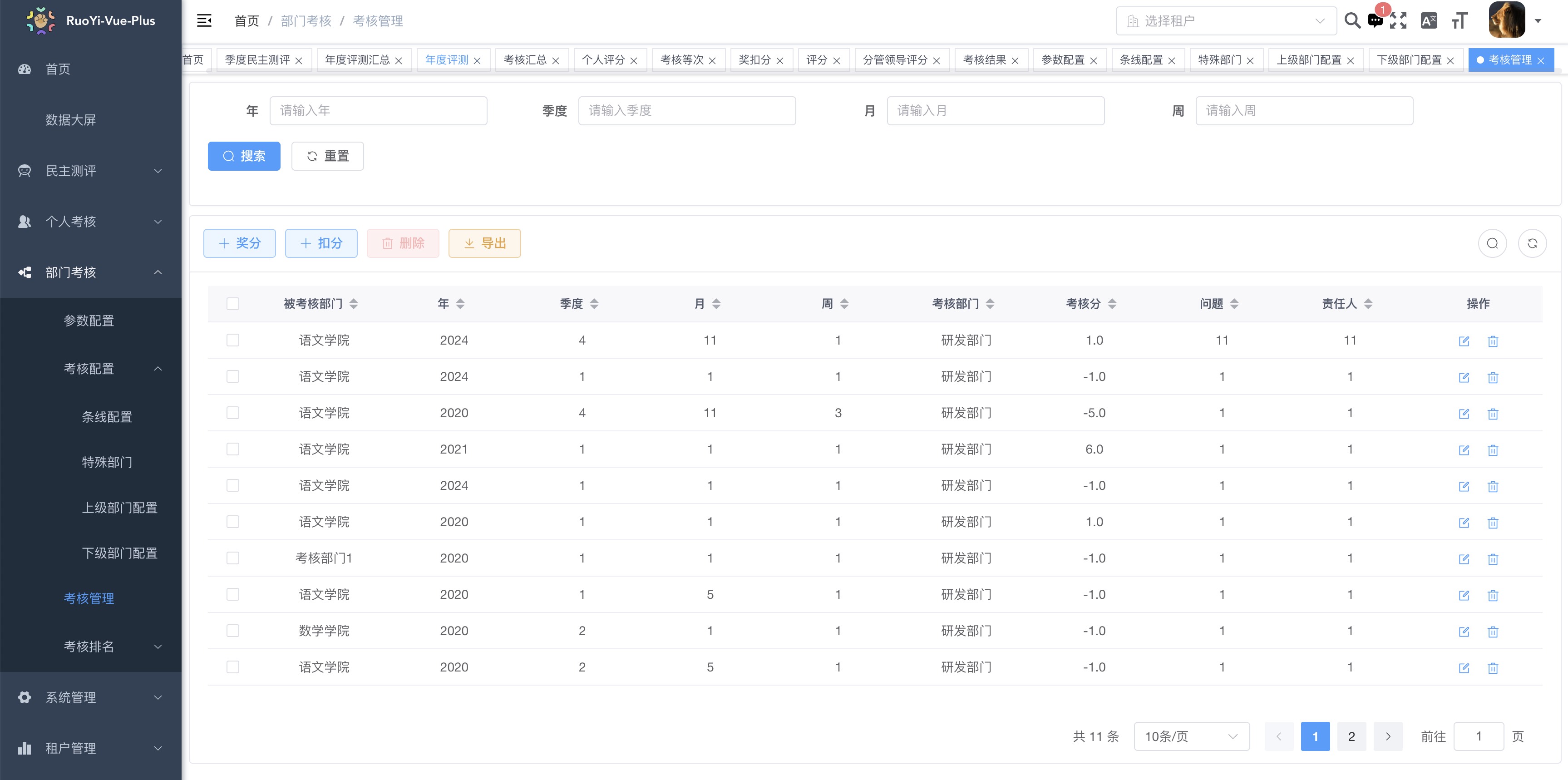Viewport: 1568px width, 780px height.
Task: Sort by 年 column arrows
Action: tap(459, 304)
